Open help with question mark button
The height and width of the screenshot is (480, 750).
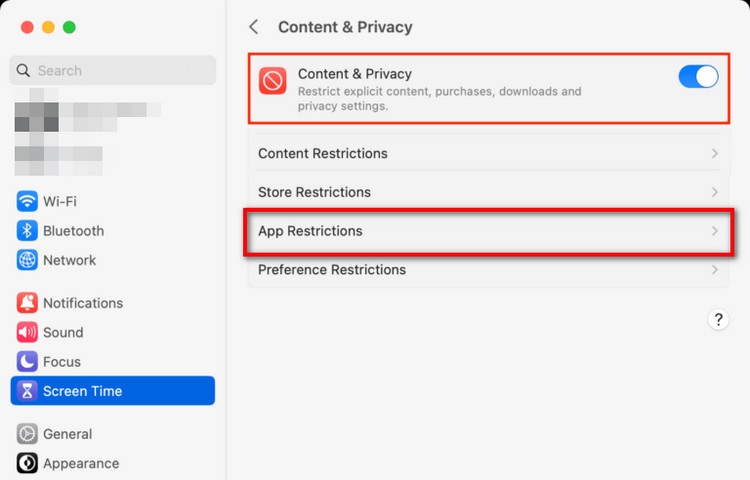point(718,319)
